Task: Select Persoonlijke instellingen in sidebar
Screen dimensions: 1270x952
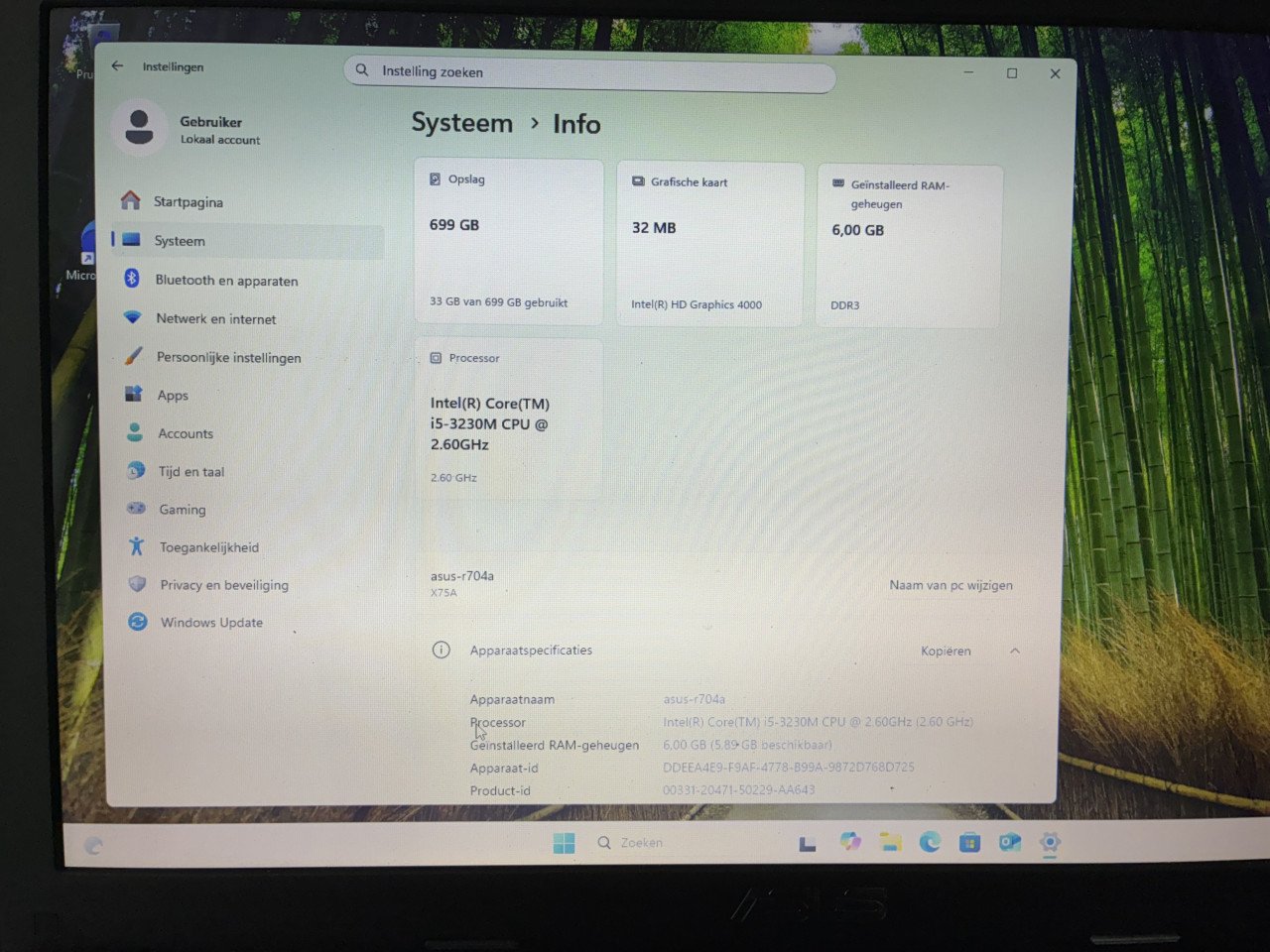Action: click(227, 357)
